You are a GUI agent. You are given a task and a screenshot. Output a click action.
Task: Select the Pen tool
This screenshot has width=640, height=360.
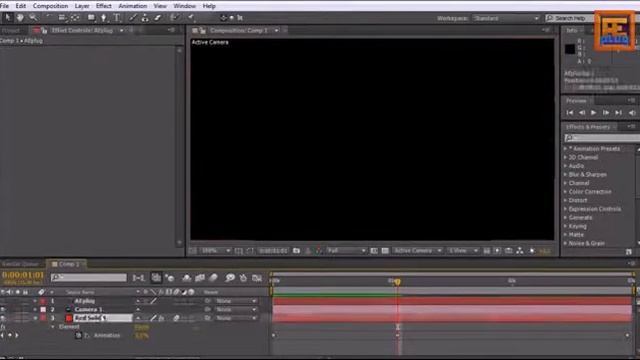coord(104,18)
